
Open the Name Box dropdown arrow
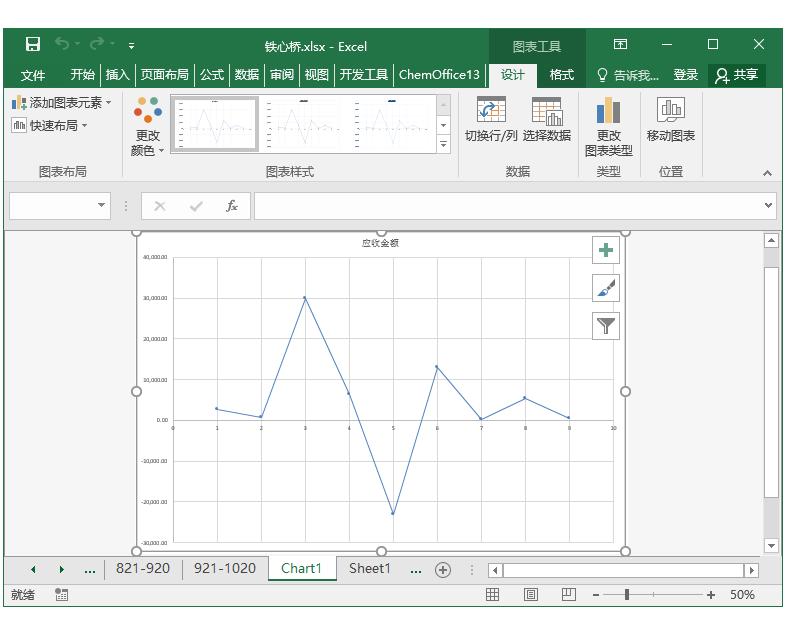pyautogui.click(x=101, y=205)
